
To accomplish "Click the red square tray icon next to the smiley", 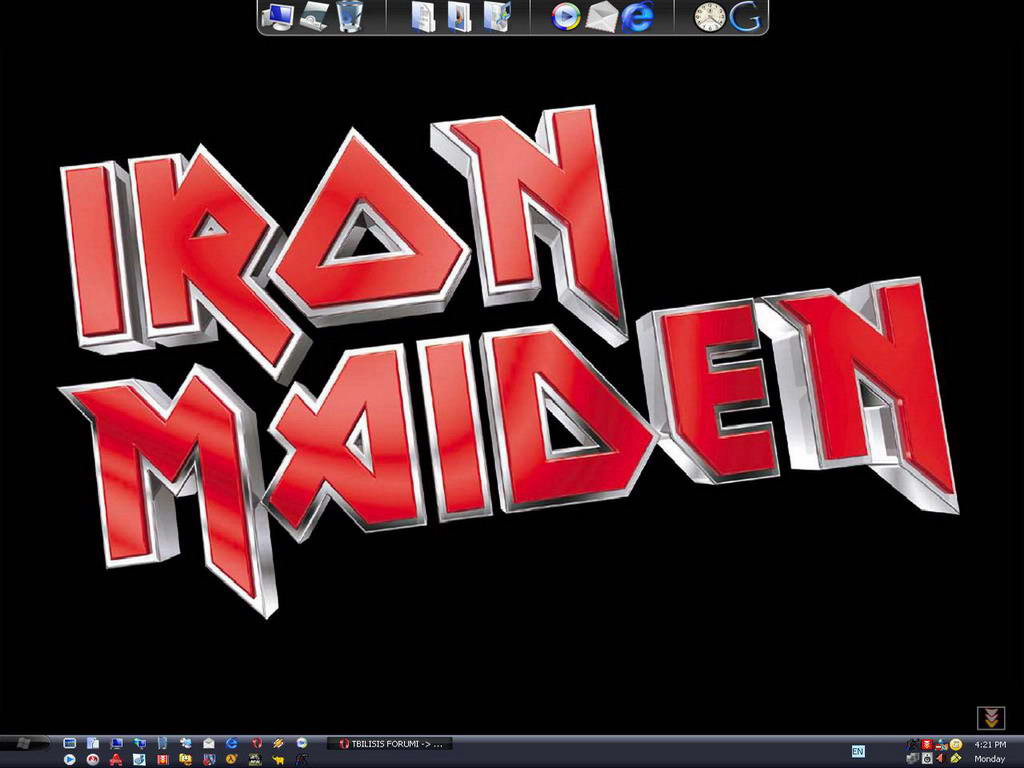I will coord(927,744).
